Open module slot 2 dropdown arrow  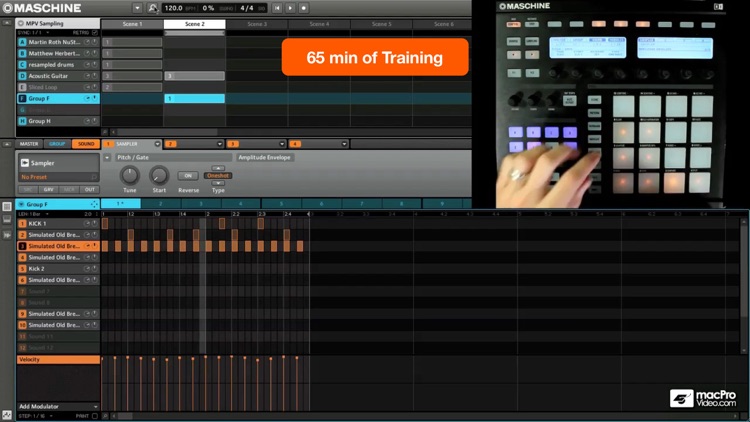(220, 144)
